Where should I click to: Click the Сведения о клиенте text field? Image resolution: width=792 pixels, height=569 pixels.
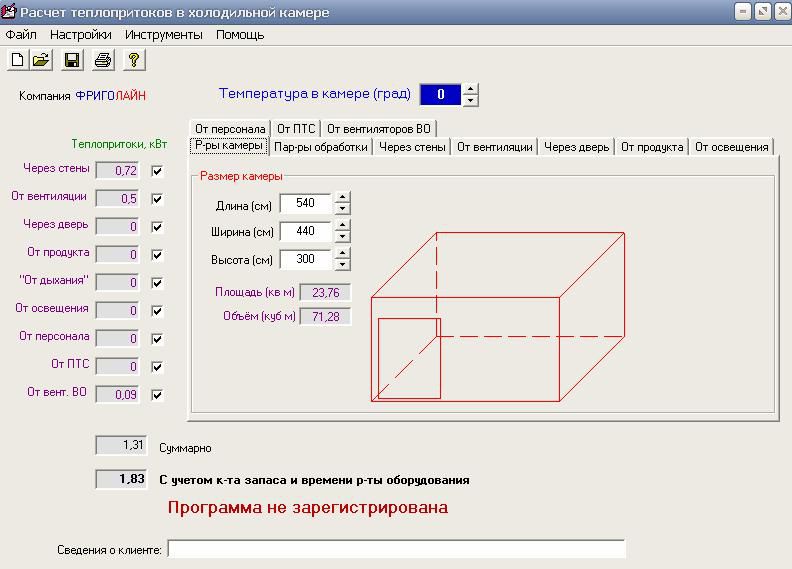[396, 549]
